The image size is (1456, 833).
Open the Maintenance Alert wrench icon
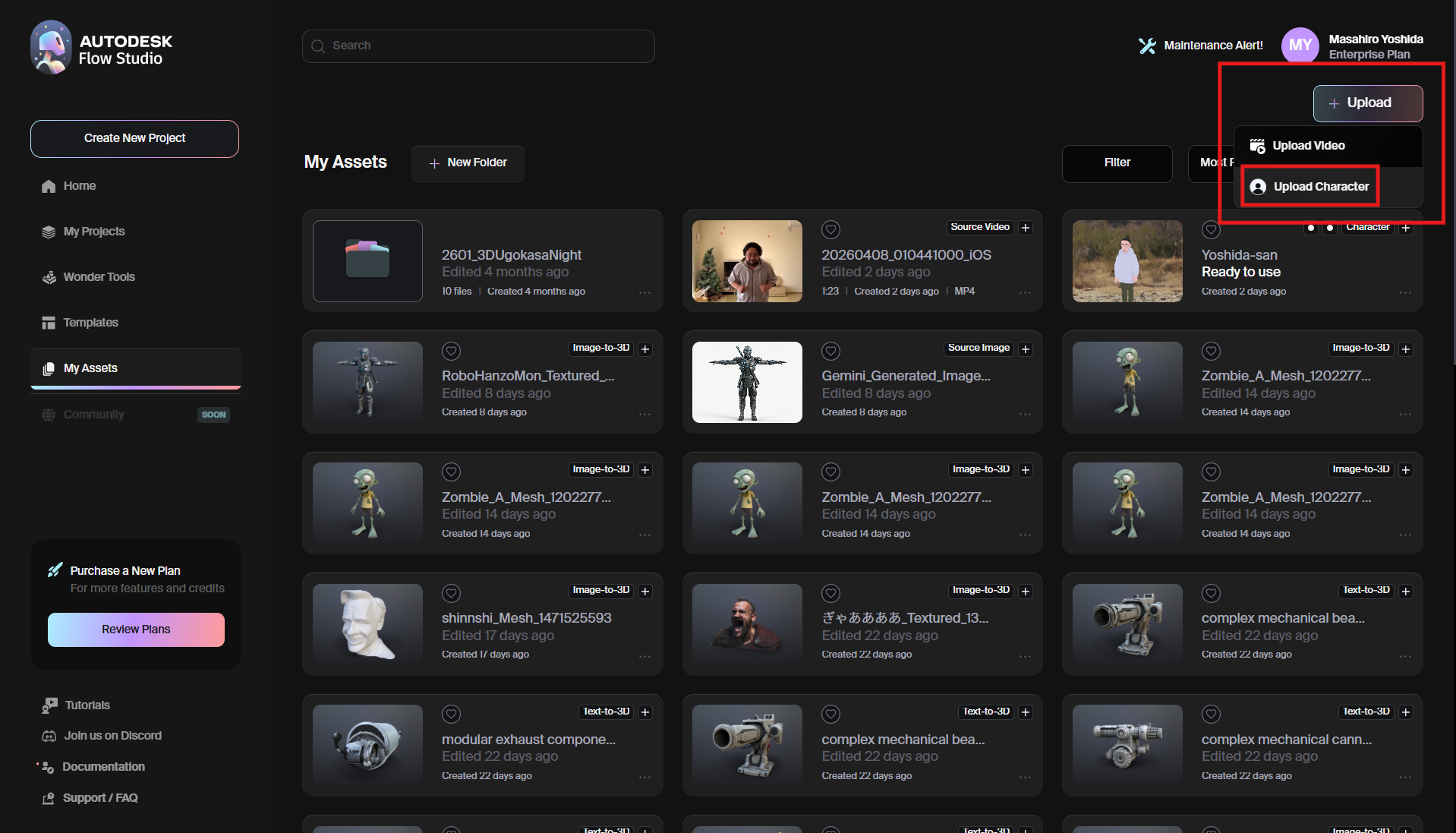tap(1146, 46)
